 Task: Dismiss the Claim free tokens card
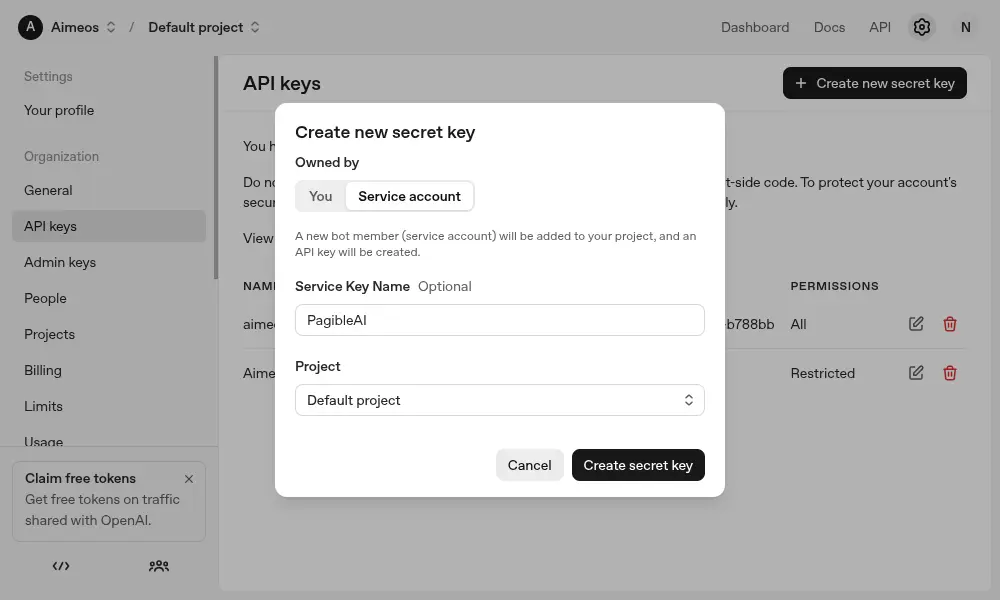pyautogui.click(x=189, y=479)
